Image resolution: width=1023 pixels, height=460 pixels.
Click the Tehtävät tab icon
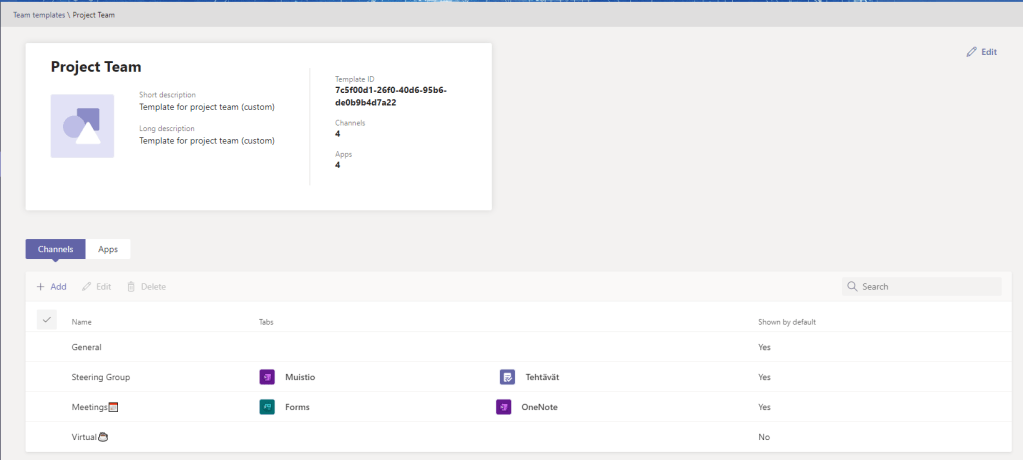(x=508, y=377)
